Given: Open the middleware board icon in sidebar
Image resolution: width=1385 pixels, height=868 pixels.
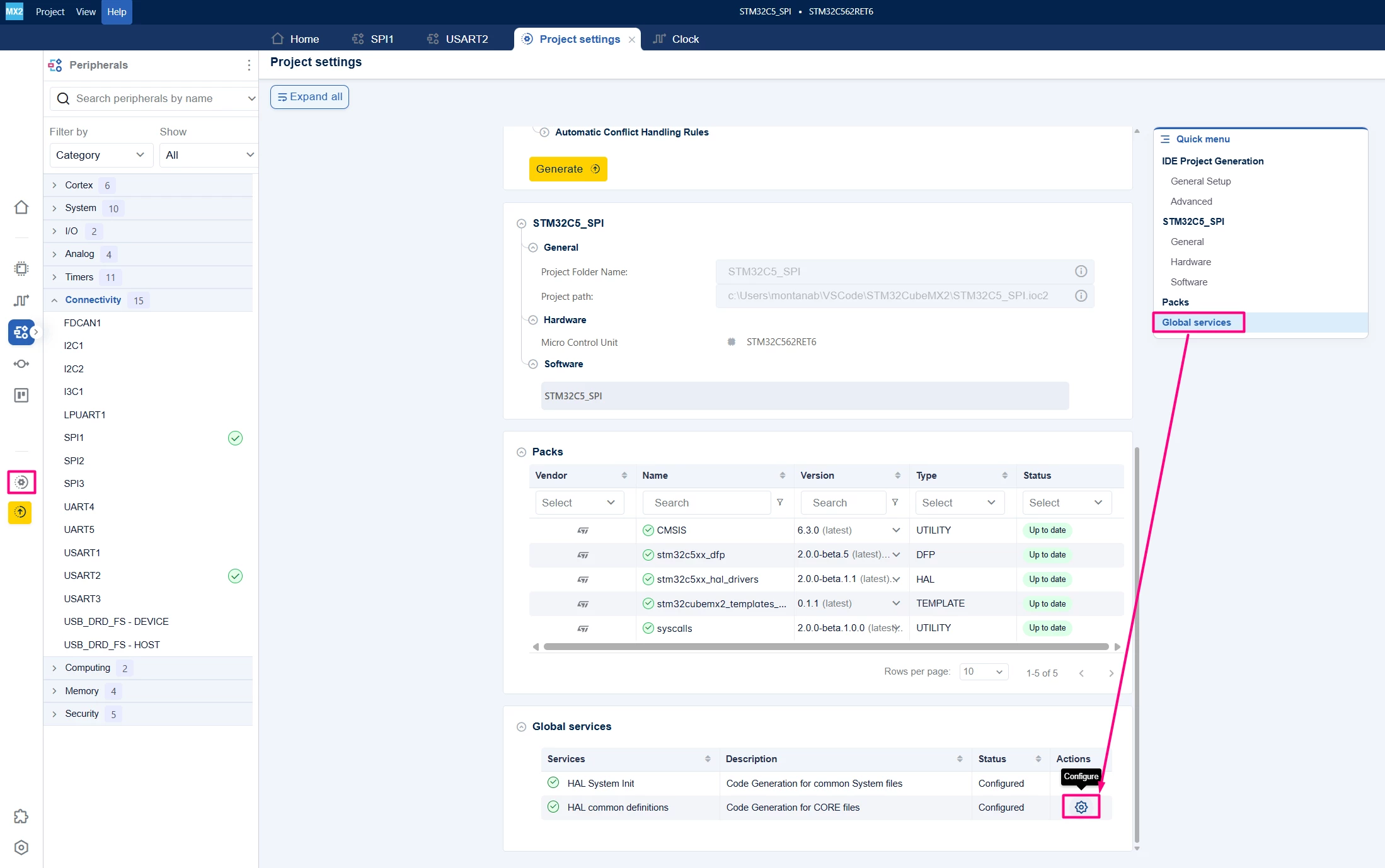Looking at the screenshot, I should [21, 395].
